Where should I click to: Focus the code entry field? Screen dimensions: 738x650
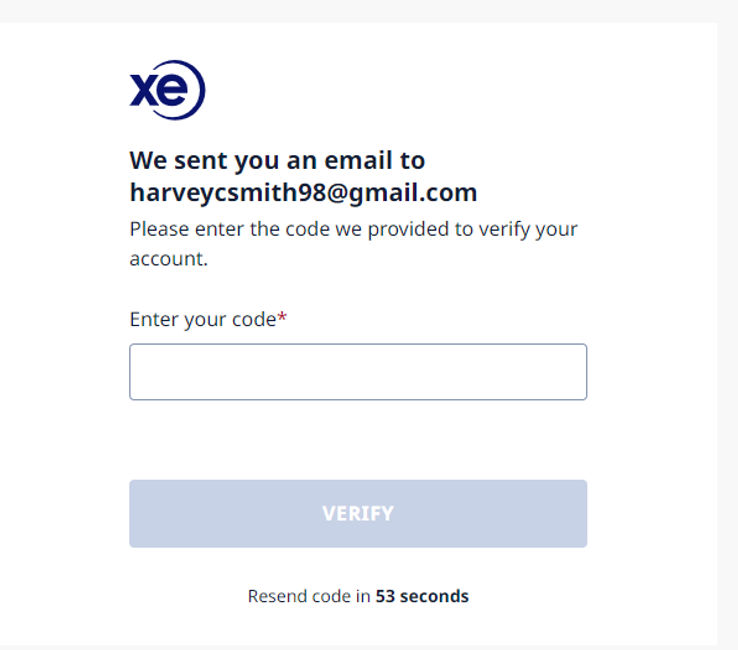point(358,372)
